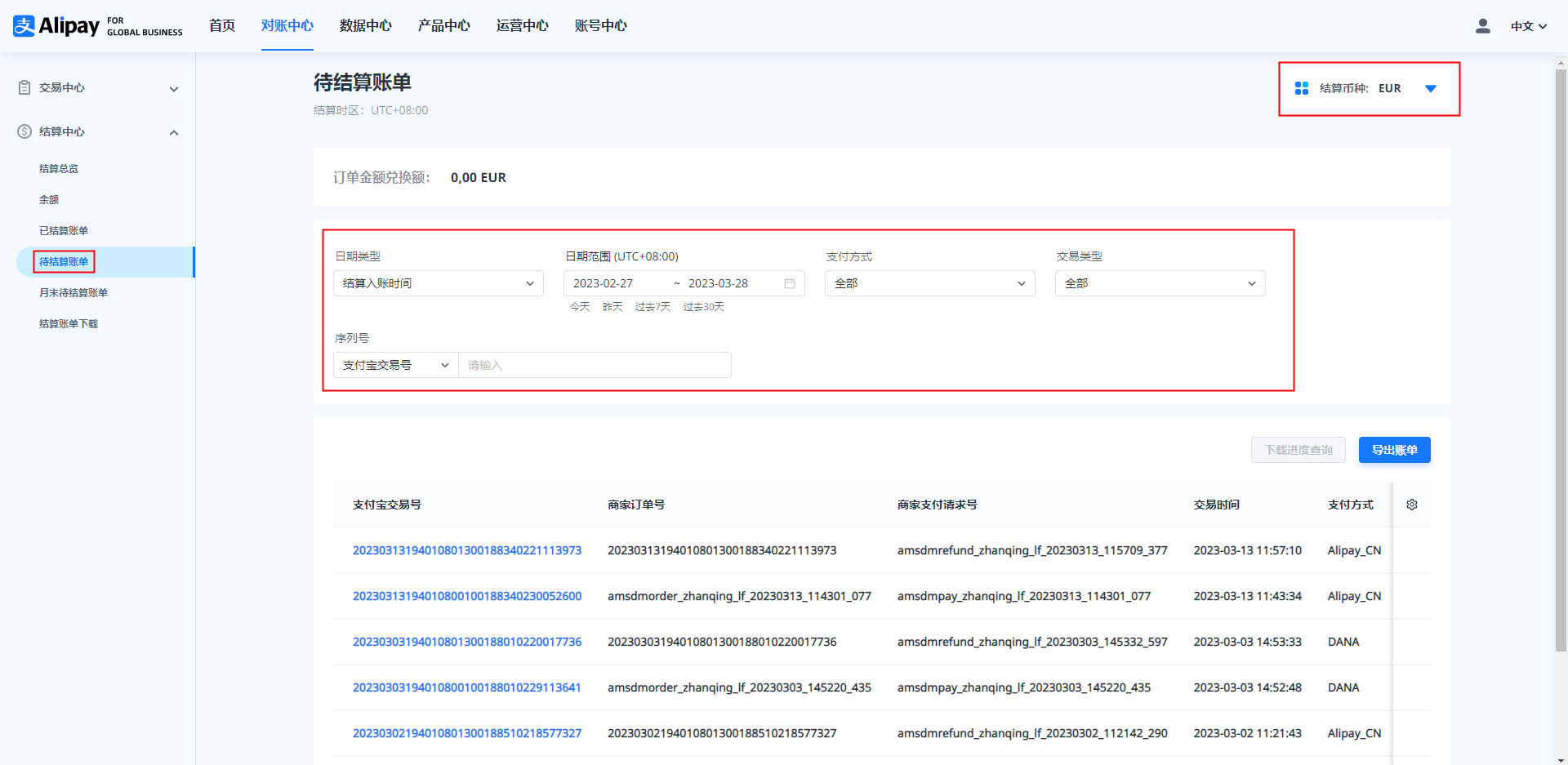This screenshot has height=765, width=1568.
Task: Collapse the 结算中心 sidebar section
Action: 173,132
